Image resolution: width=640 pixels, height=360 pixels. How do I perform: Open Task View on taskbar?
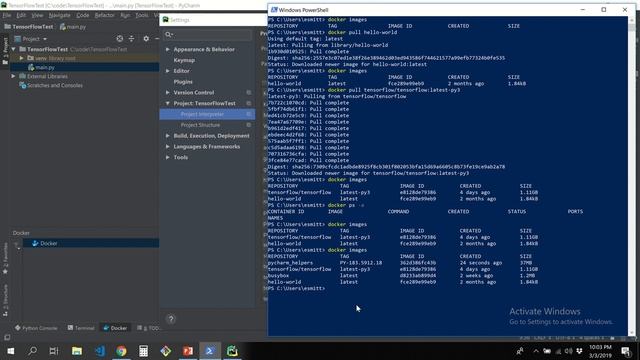[x=54, y=351]
